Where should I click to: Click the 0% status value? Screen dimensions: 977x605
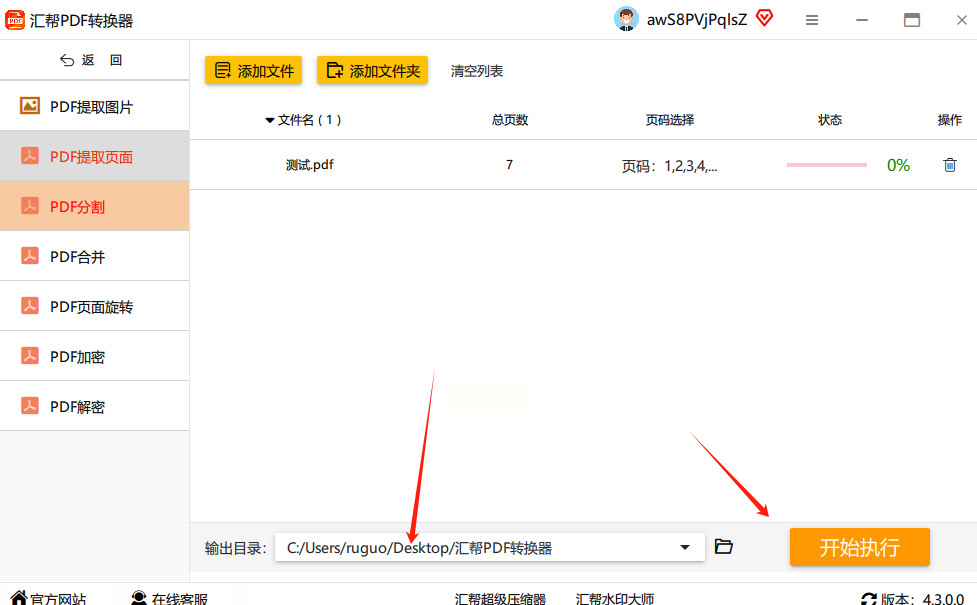coord(898,165)
